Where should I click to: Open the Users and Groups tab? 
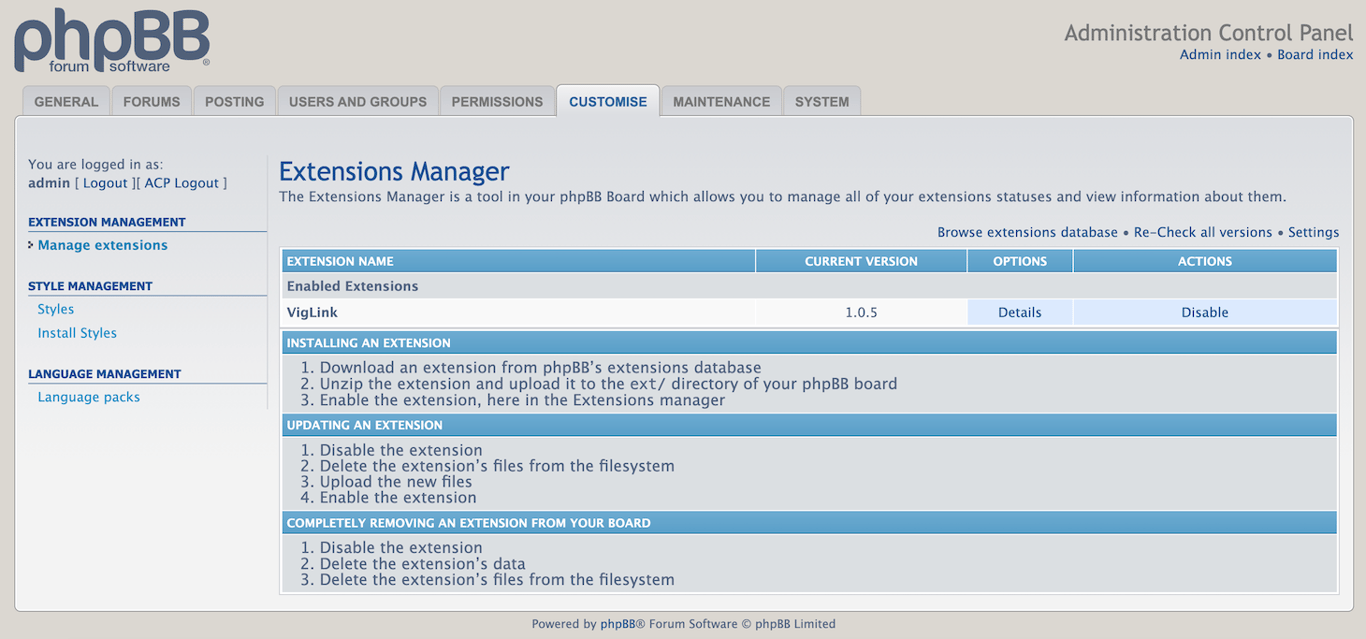tap(357, 100)
